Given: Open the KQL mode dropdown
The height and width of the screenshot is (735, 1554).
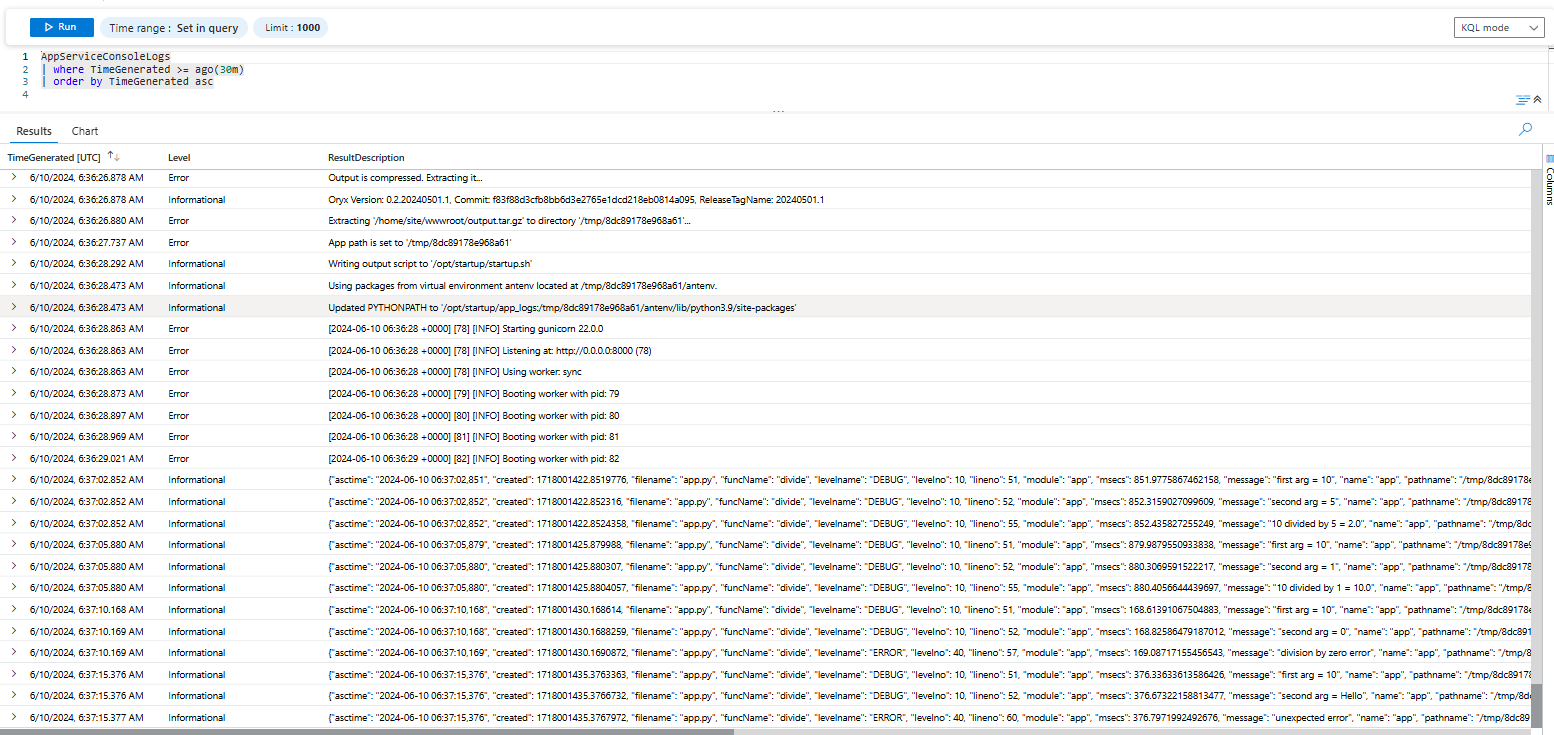Looking at the screenshot, I should click(x=1498, y=27).
